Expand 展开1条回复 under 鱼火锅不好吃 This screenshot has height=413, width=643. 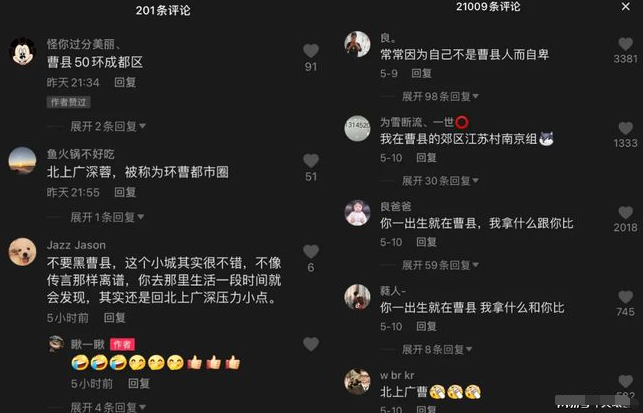107,217
